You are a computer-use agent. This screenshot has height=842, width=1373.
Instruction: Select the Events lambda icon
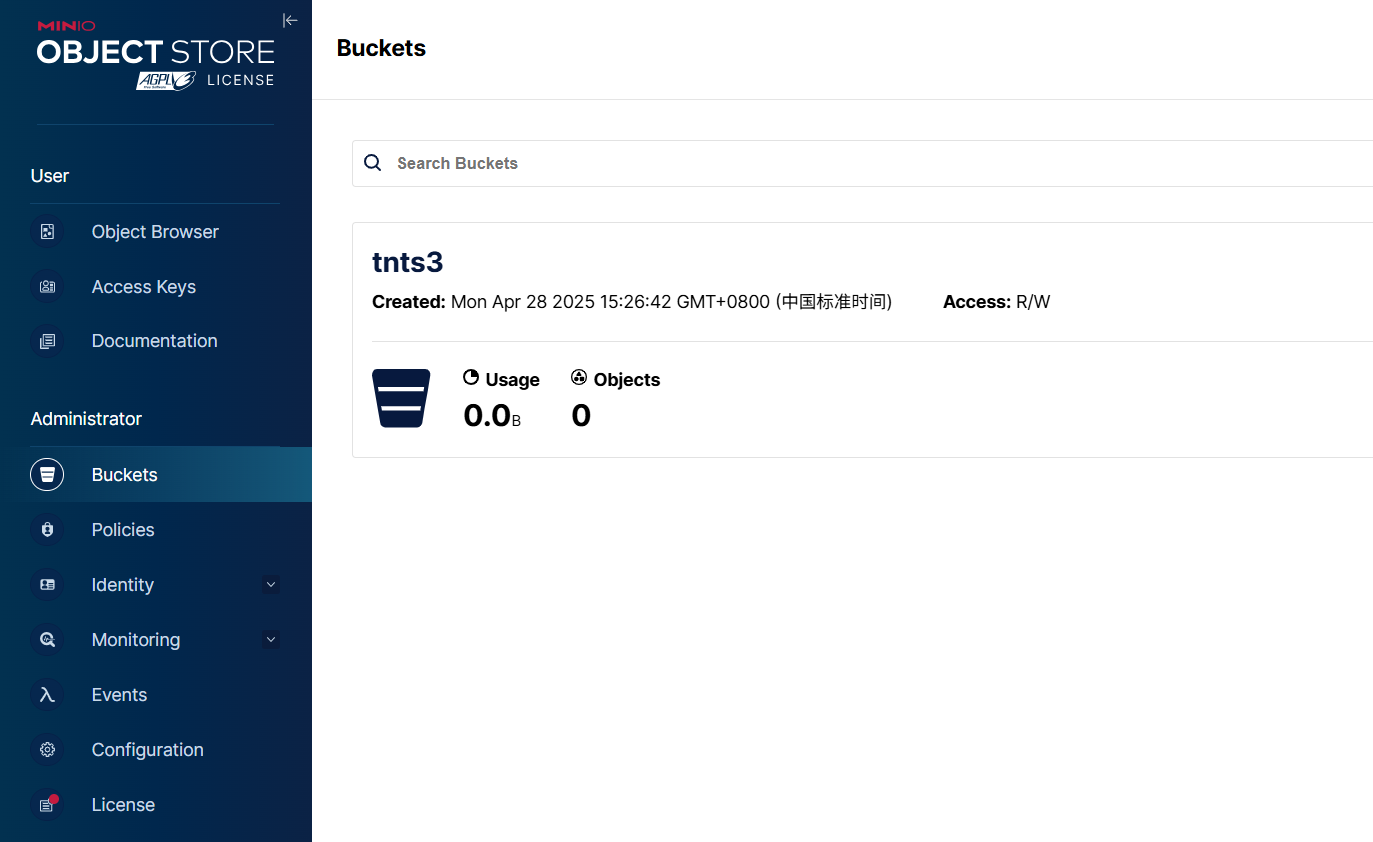[x=47, y=694]
